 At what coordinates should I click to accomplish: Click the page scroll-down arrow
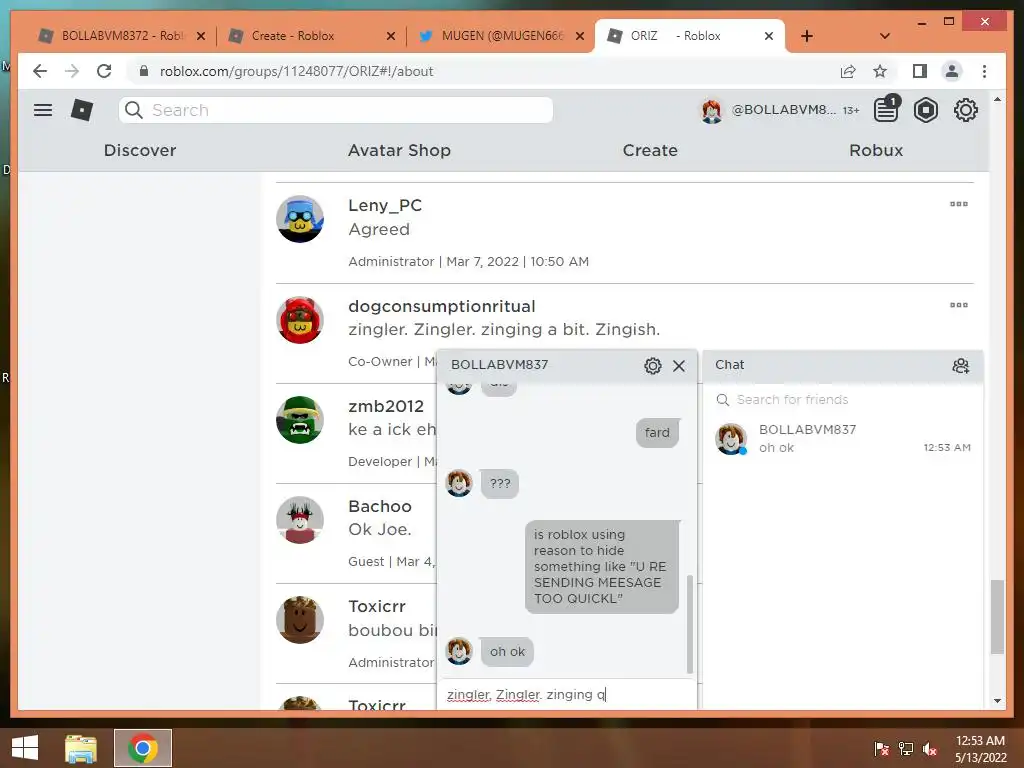click(997, 701)
